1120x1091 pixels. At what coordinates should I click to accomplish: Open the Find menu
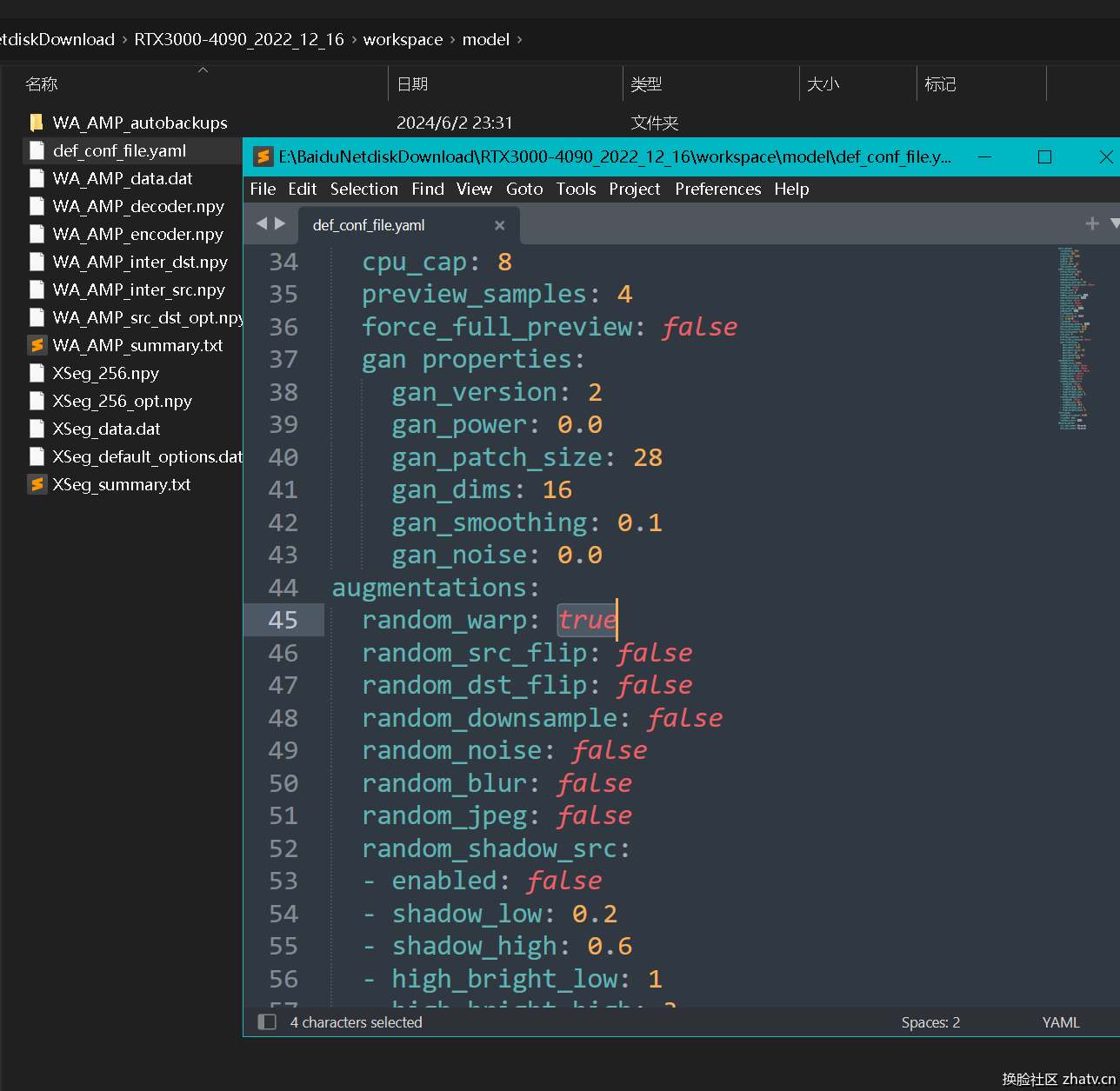pos(428,189)
